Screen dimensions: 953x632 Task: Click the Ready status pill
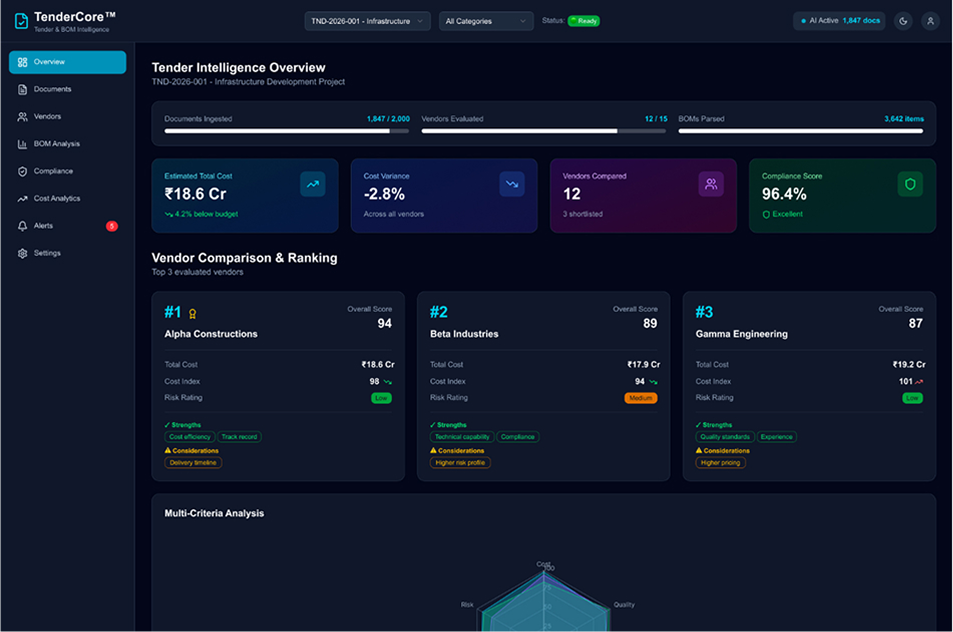pos(581,20)
